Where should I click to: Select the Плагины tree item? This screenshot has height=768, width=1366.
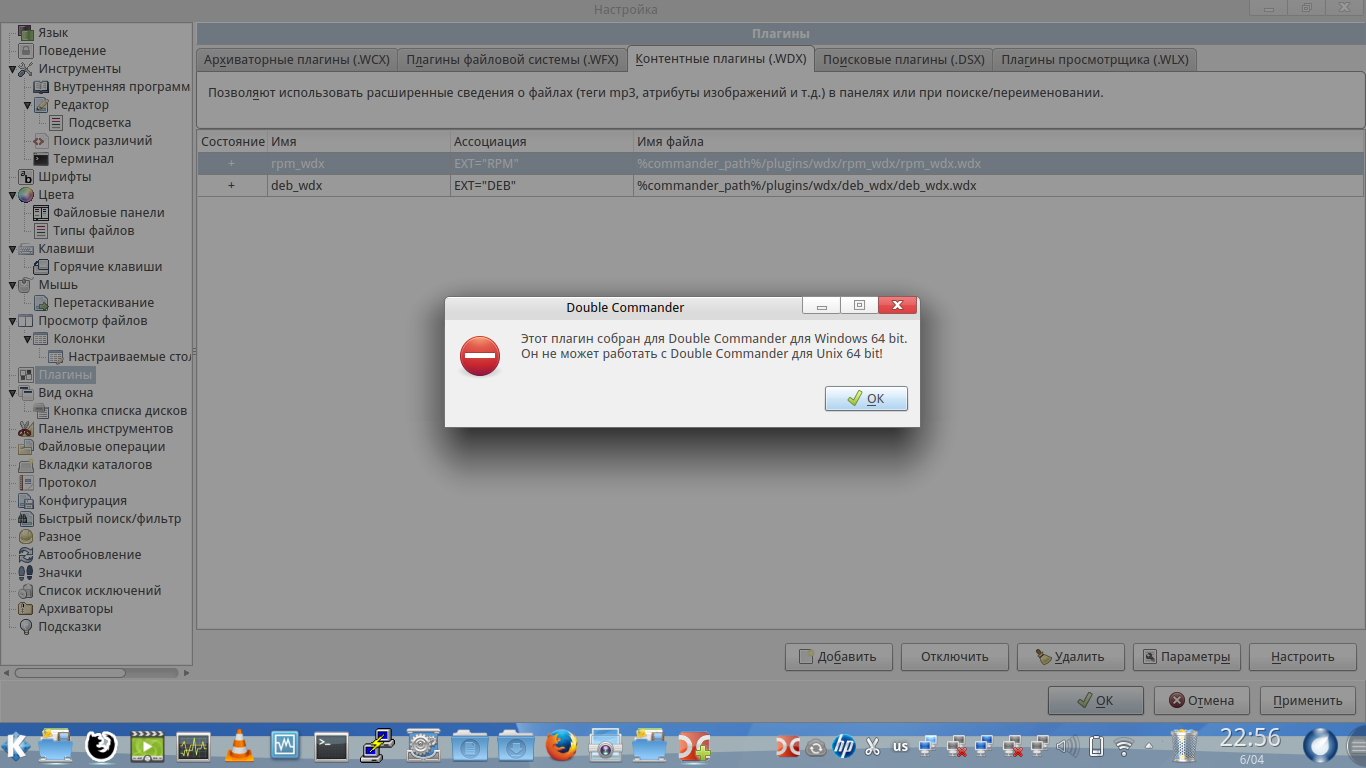tap(65, 375)
